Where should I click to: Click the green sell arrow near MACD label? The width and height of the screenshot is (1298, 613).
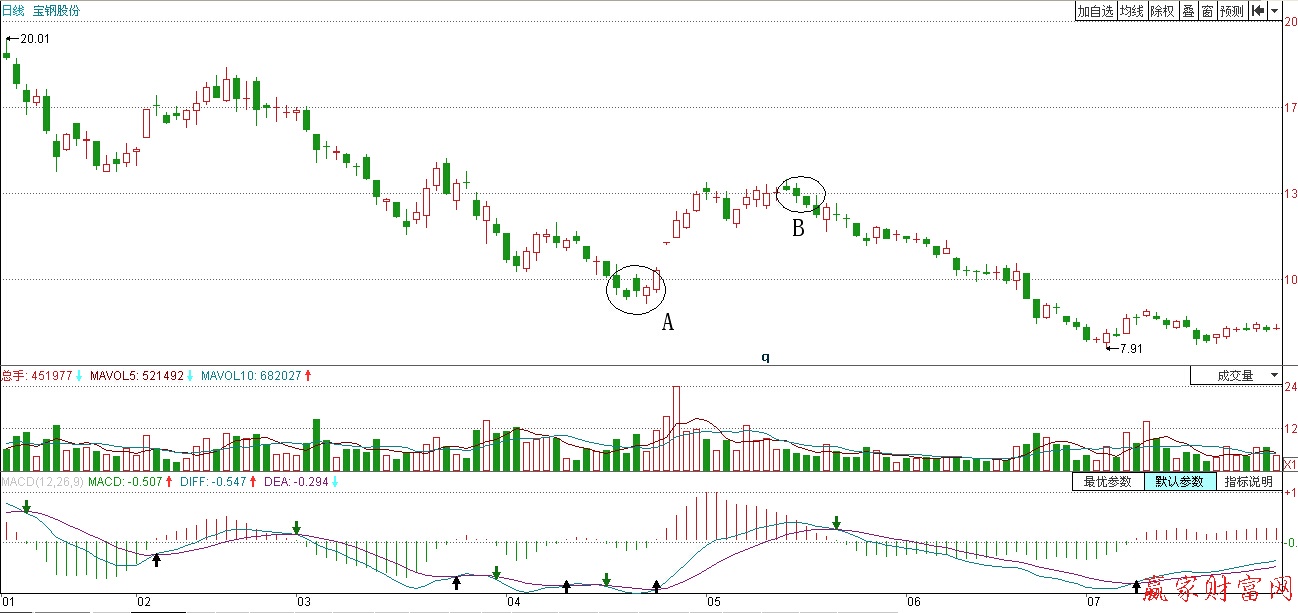click(27, 507)
